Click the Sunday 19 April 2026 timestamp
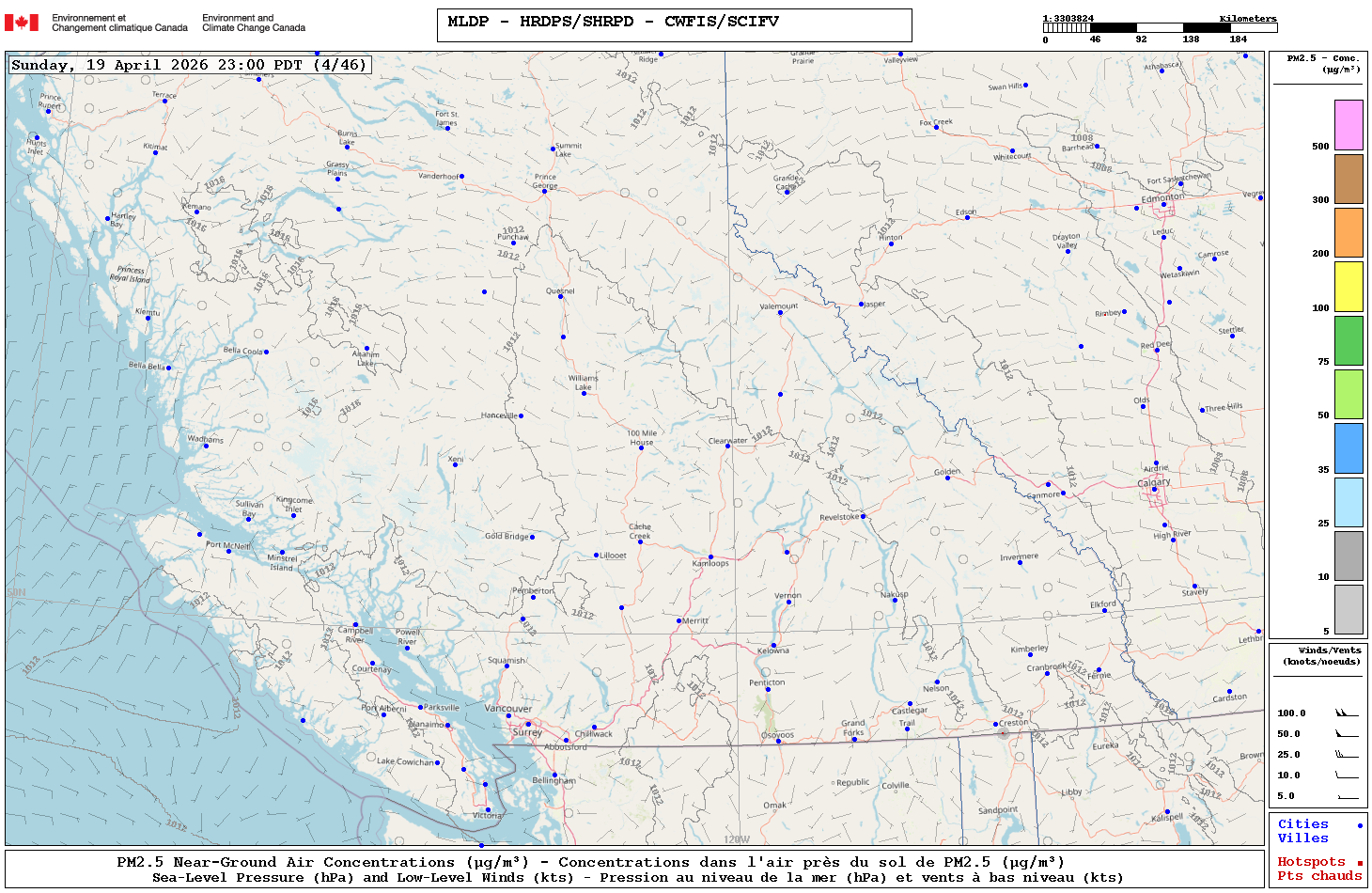This screenshot has width=1372, height=893. [188, 65]
